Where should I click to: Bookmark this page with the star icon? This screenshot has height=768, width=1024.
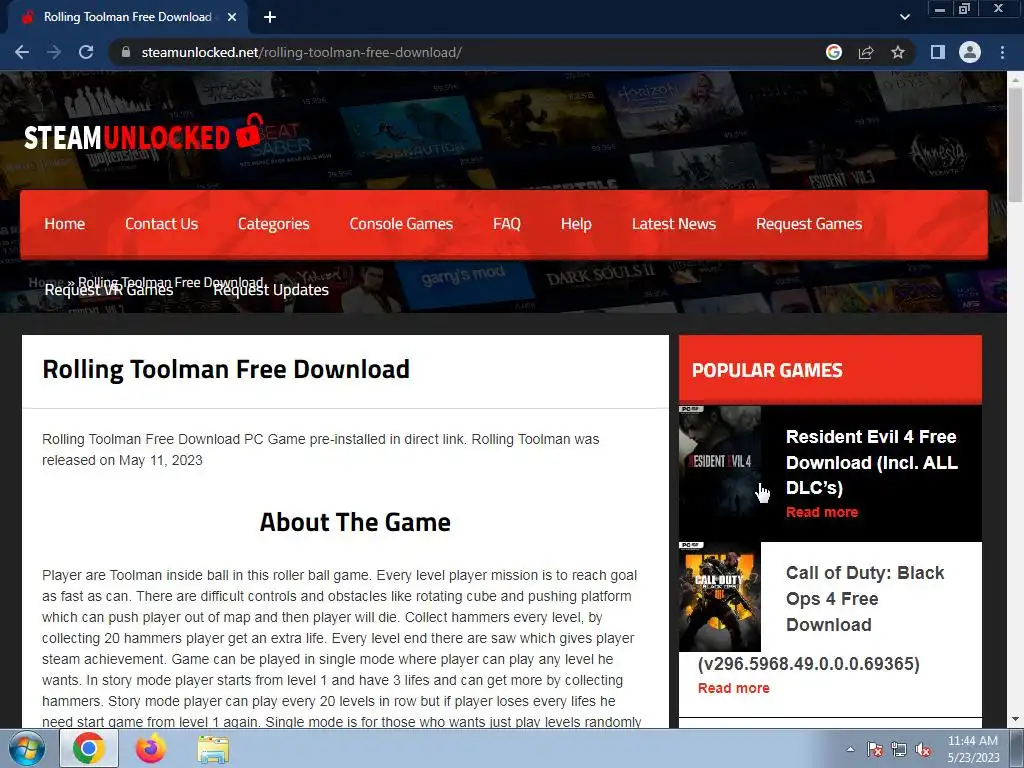898,52
